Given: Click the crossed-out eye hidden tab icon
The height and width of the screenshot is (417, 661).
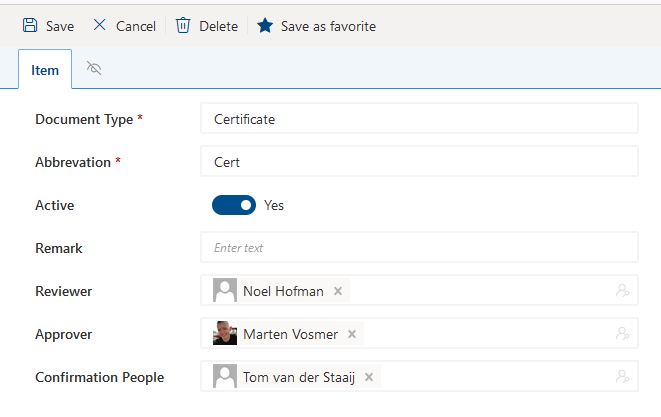Looking at the screenshot, I should pyautogui.click(x=94, y=68).
